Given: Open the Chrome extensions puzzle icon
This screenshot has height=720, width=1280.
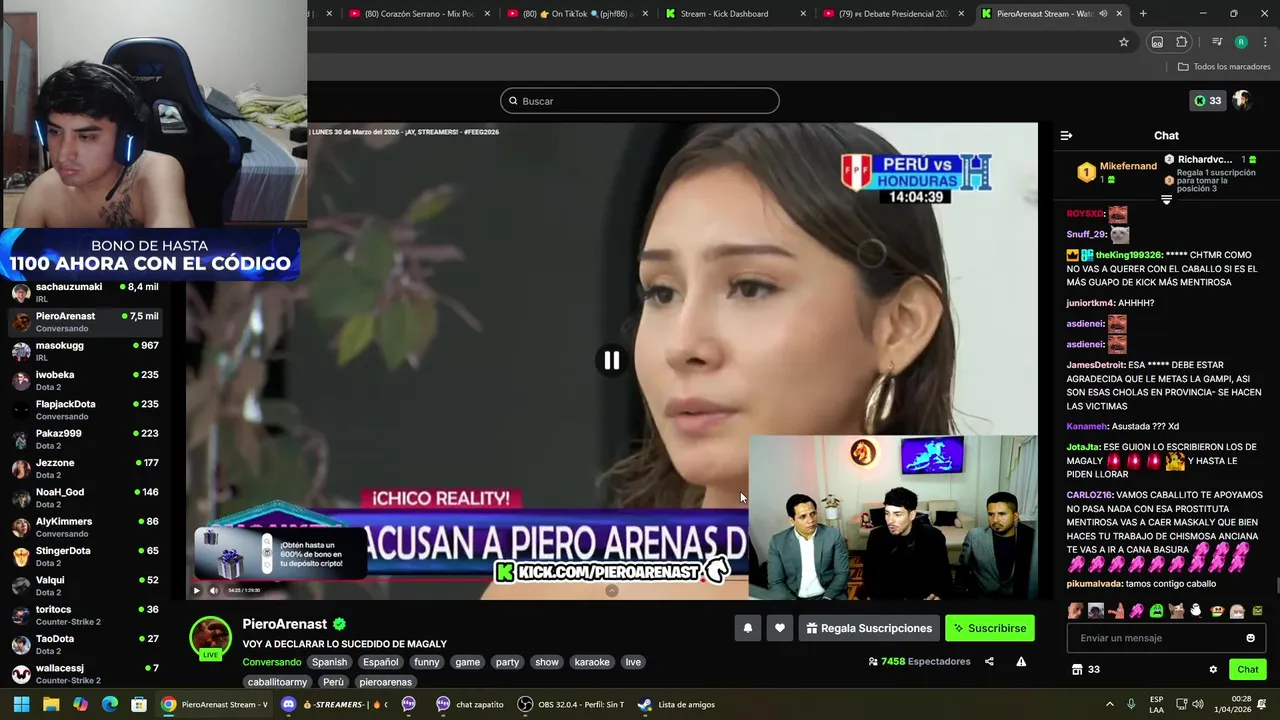Looking at the screenshot, I should coord(1182,42).
